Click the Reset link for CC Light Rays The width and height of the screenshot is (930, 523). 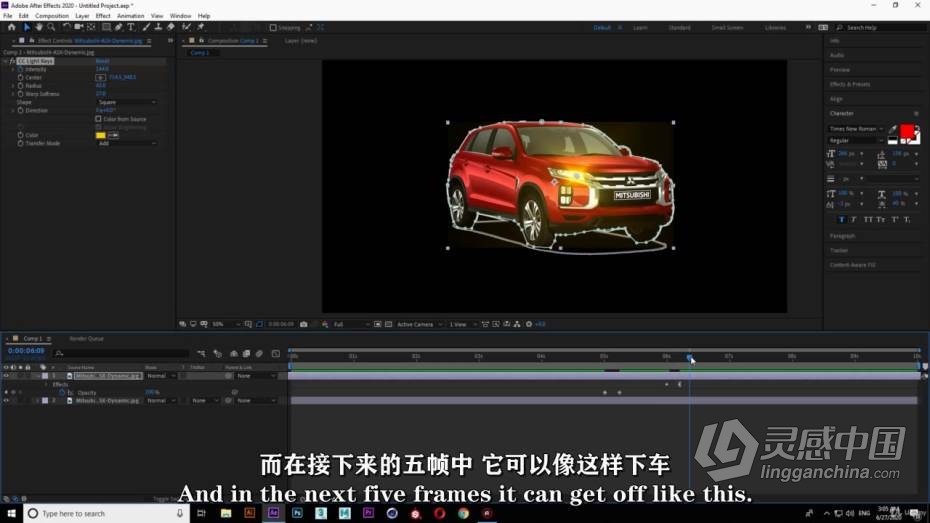(x=103, y=61)
